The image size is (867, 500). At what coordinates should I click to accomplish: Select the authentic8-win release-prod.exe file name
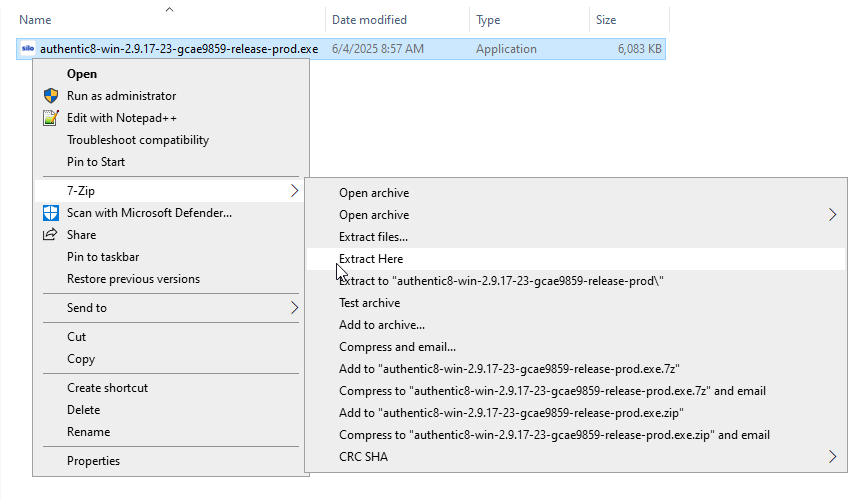(x=179, y=49)
